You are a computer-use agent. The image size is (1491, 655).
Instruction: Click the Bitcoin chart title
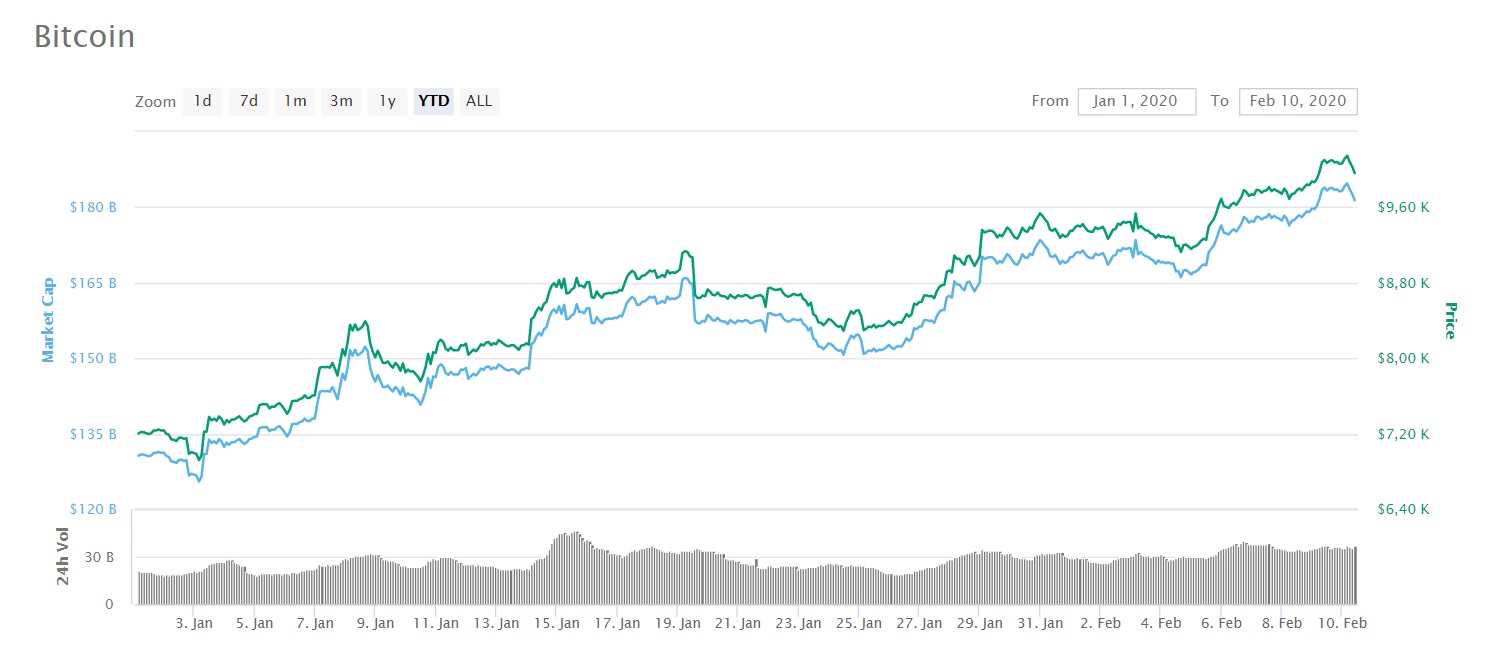coord(84,36)
